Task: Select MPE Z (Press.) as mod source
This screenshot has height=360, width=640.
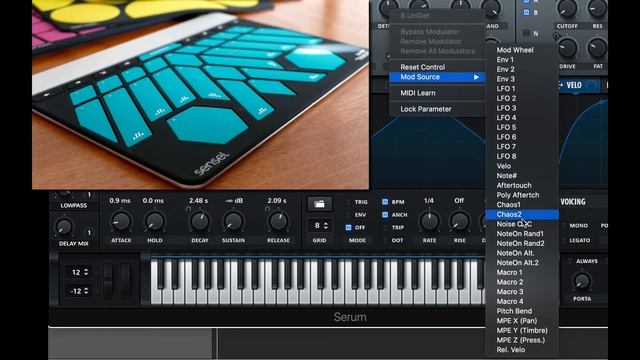Action: [522, 340]
